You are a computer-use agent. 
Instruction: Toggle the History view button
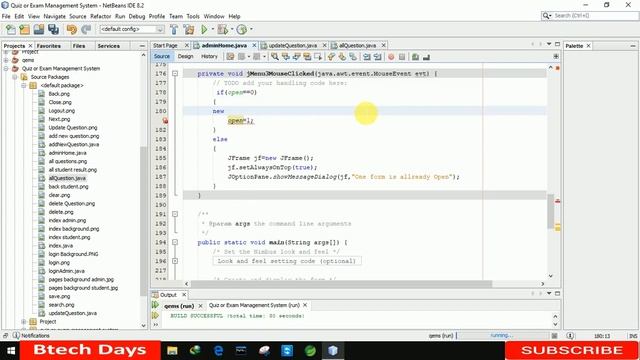209,56
